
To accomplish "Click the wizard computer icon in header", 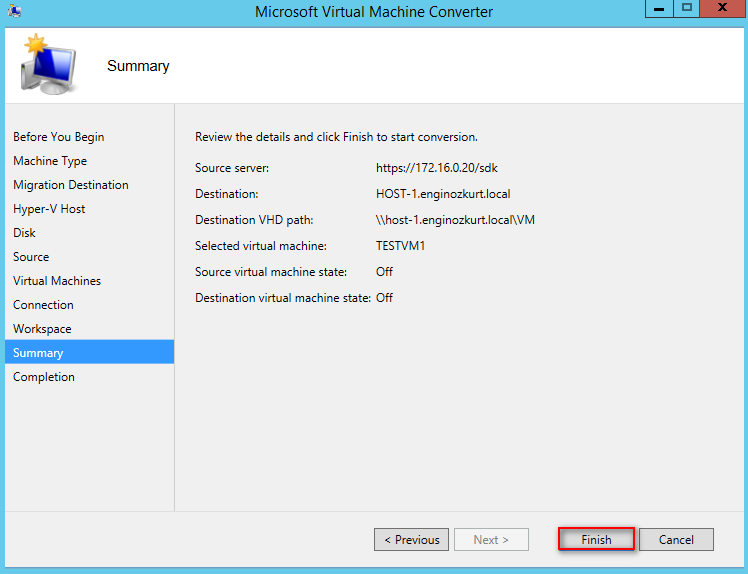I will pos(47,64).
